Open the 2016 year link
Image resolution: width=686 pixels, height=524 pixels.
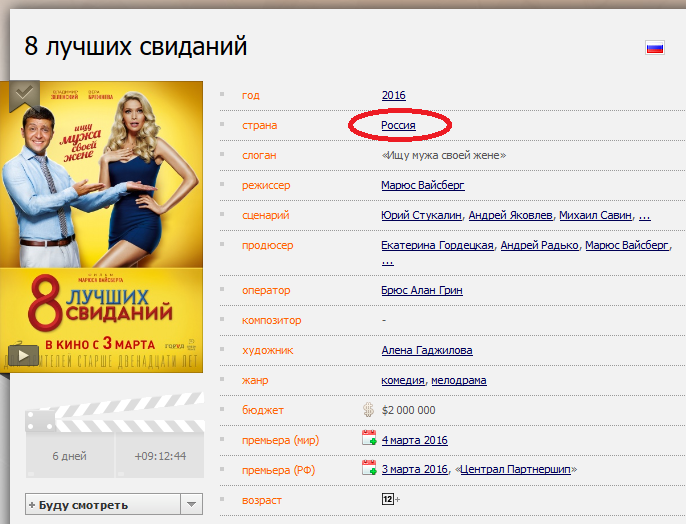coord(394,95)
